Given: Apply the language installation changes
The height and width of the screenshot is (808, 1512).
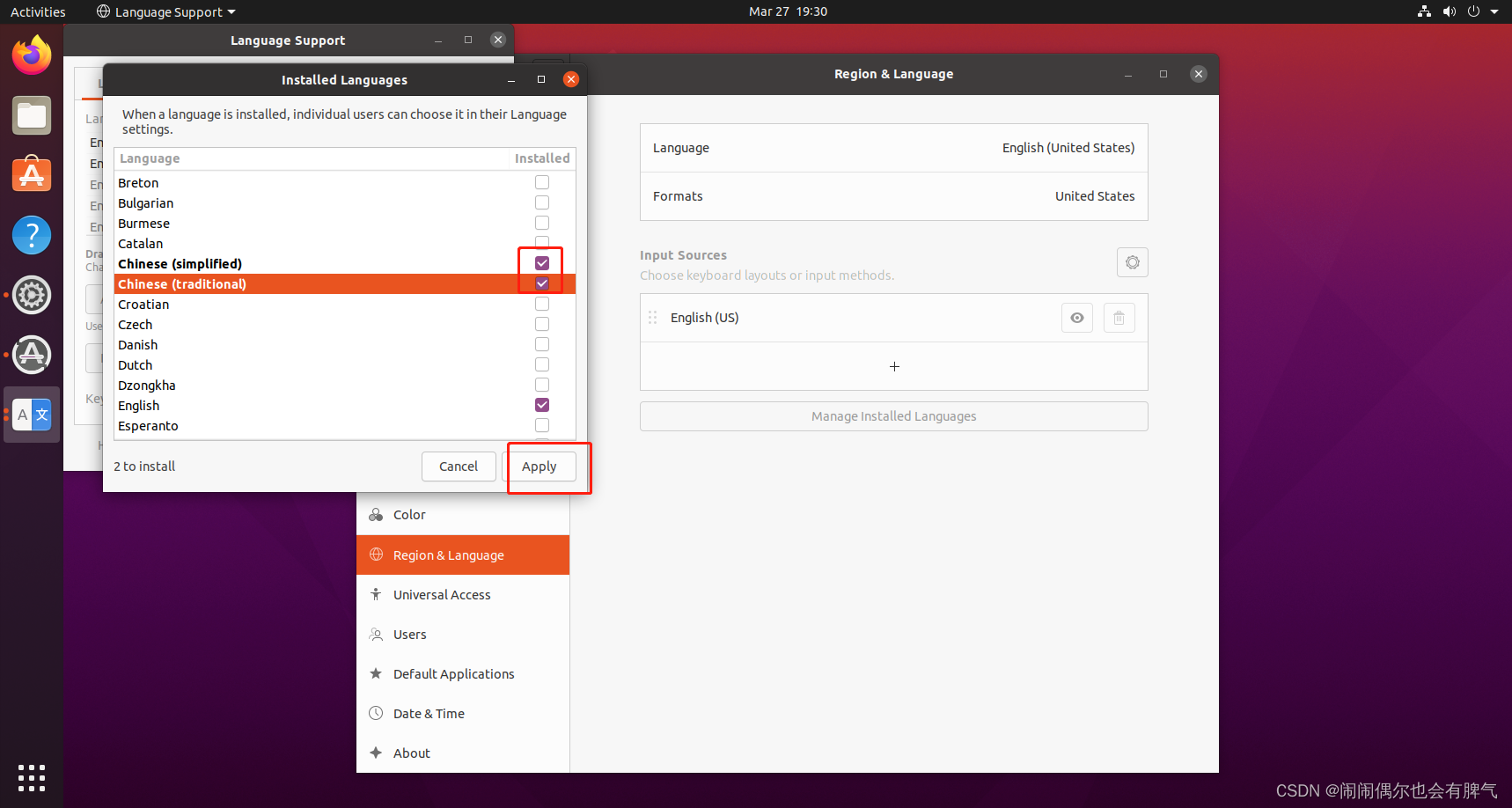Looking at the screenshot, I should coord(539,466).
